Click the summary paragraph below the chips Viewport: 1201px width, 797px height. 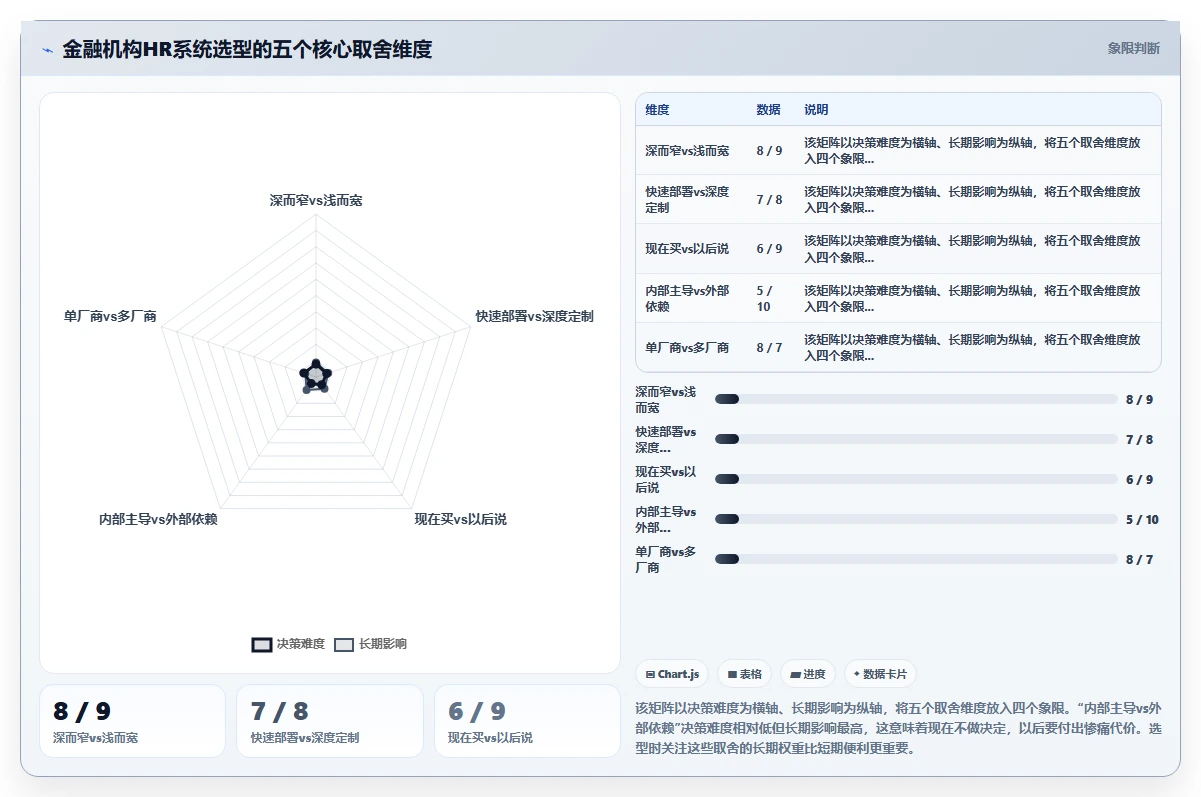click(x=898, y=726)
